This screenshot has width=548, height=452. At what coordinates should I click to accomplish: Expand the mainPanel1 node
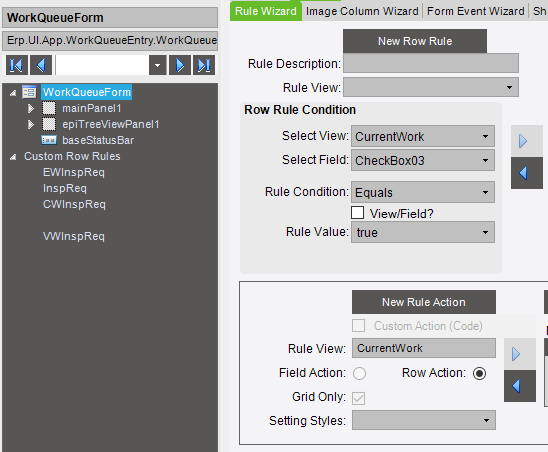click(x=31, y=109)
